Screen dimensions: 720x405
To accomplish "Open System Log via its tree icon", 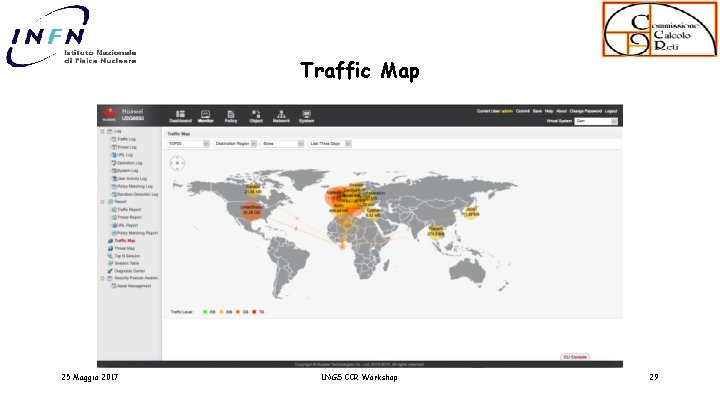I will (x=114, y=171).
